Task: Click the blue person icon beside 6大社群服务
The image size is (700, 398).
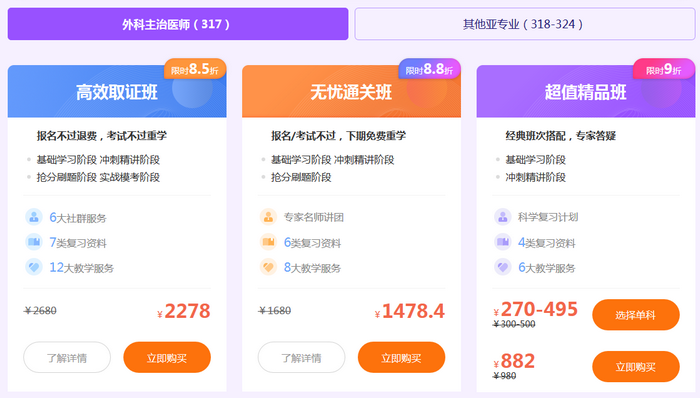Action: pos(34,217)
